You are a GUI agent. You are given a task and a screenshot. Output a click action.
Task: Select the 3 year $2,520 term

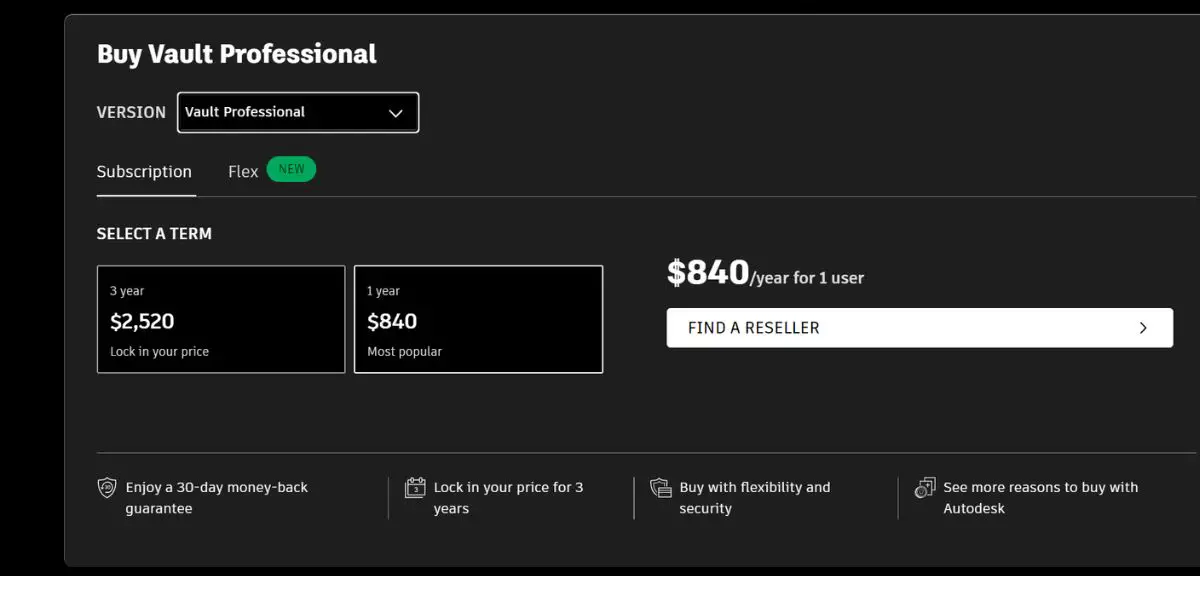[x=221, y=319]
